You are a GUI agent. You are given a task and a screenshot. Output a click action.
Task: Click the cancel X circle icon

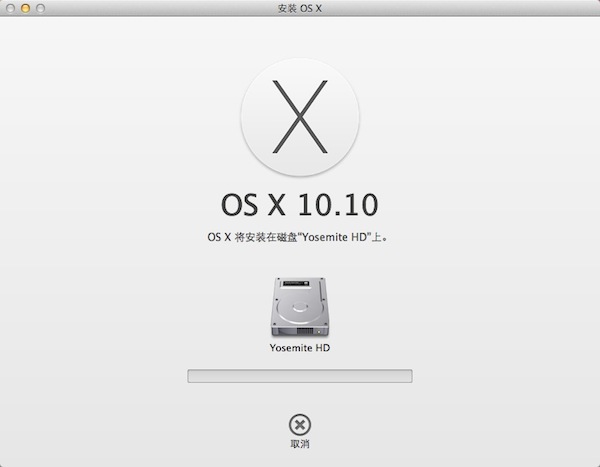300,425
